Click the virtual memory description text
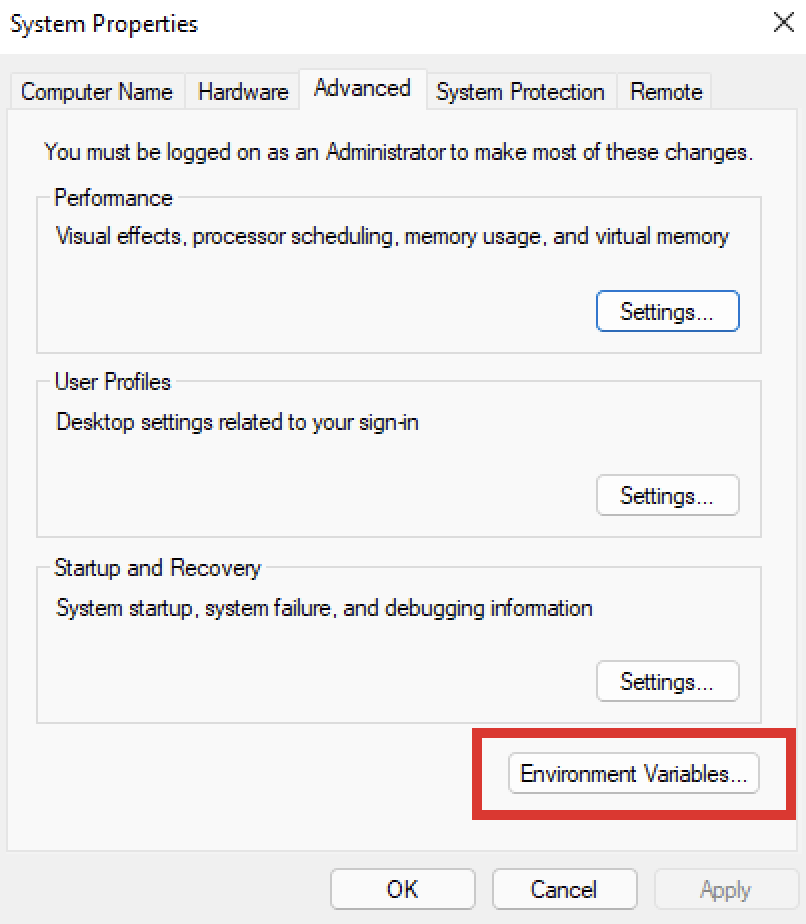 pos(399,236)
